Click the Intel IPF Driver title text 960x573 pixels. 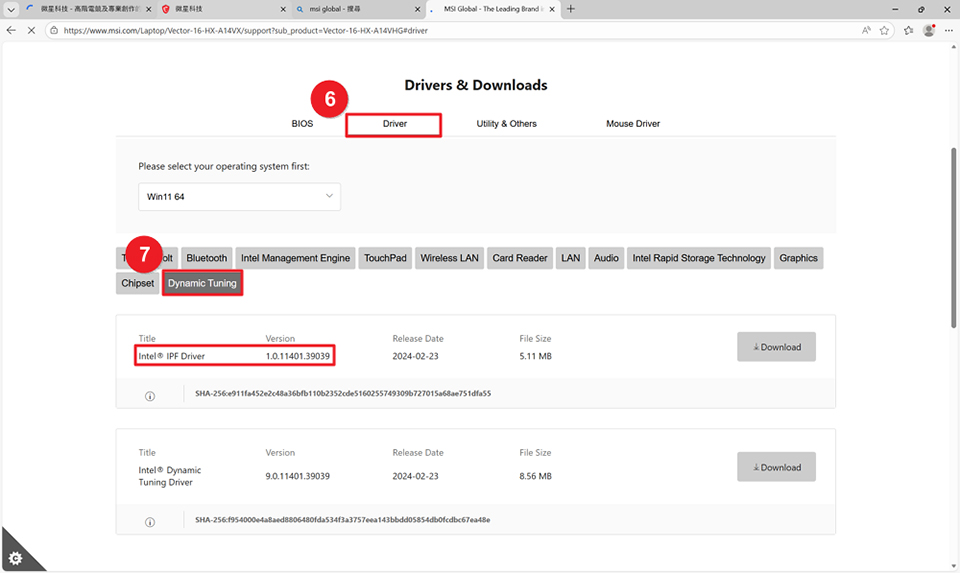point(171,356)
